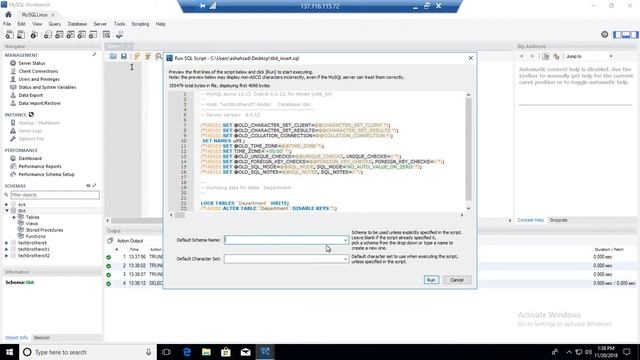Click the script preview vertical scrollbar

pos(469,149)
